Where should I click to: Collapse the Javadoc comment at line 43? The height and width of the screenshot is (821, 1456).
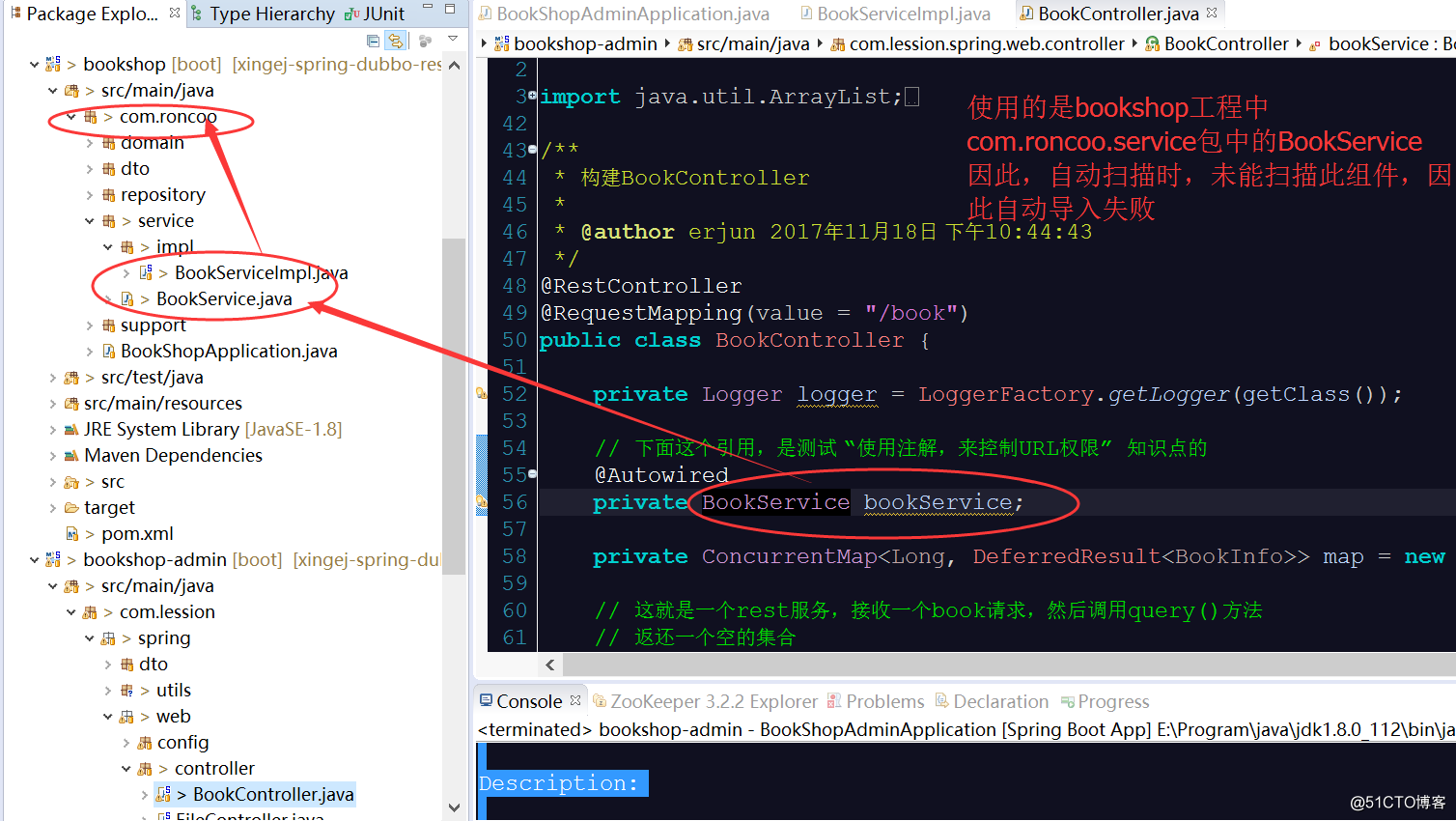pos(532,150)
